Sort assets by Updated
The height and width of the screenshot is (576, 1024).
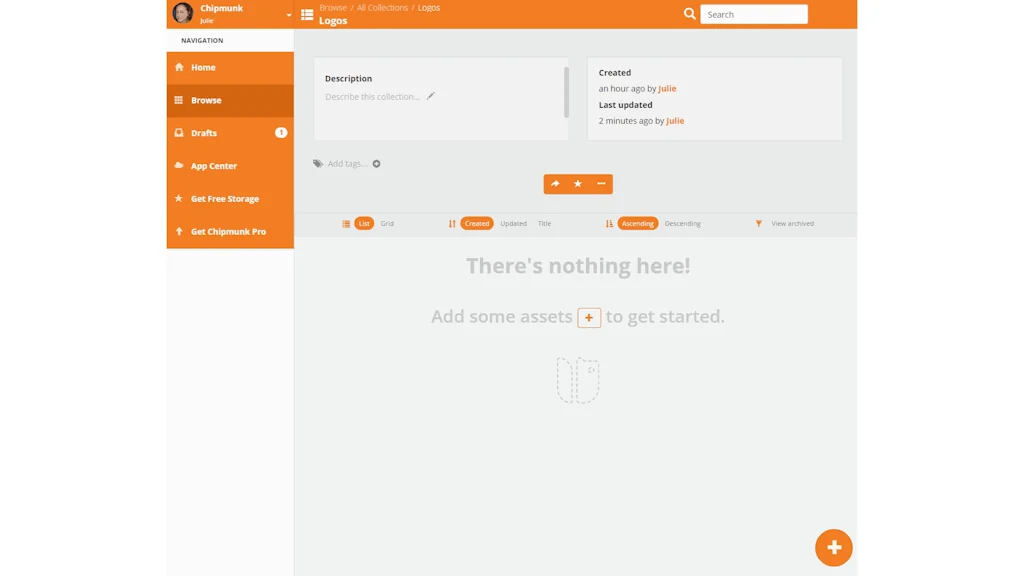tap(513, 224)
